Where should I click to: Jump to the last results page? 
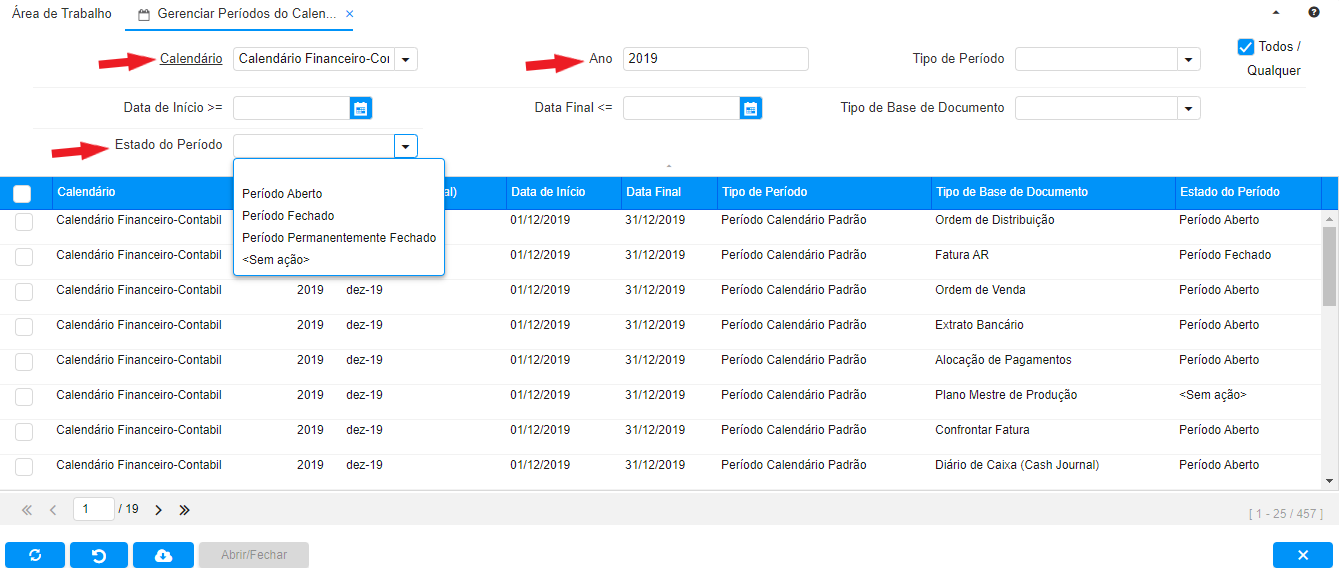184,510
